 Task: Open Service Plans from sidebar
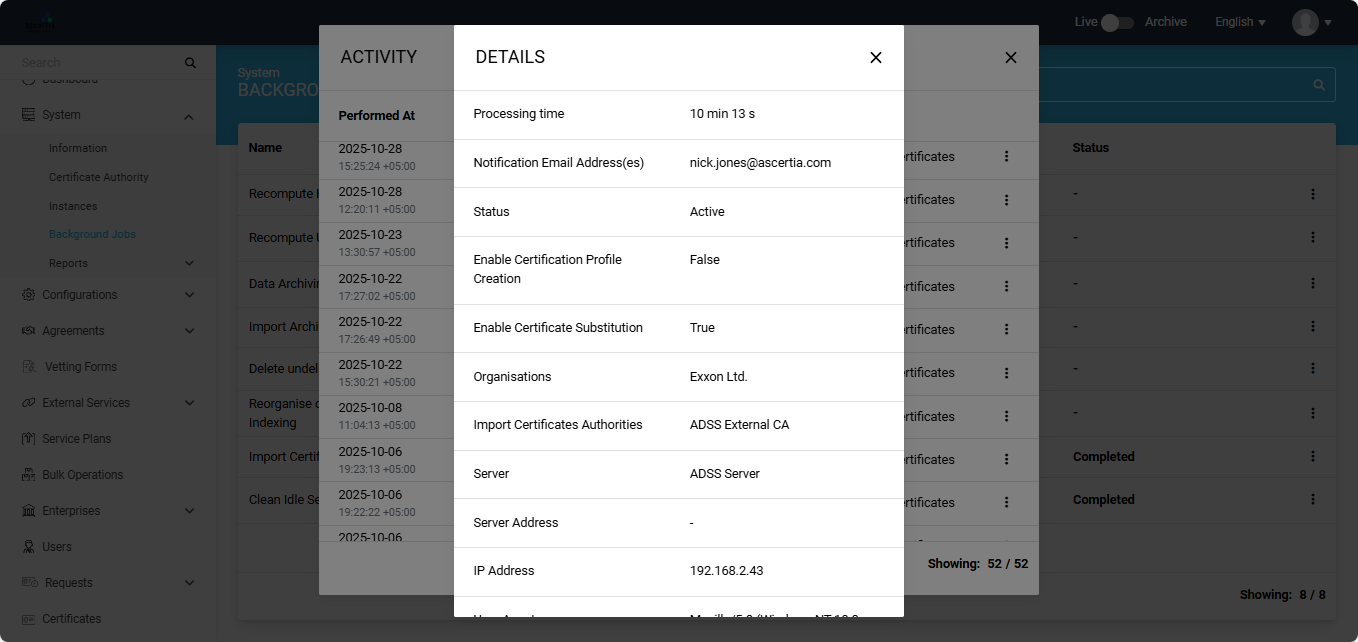(x=76, y=439)
